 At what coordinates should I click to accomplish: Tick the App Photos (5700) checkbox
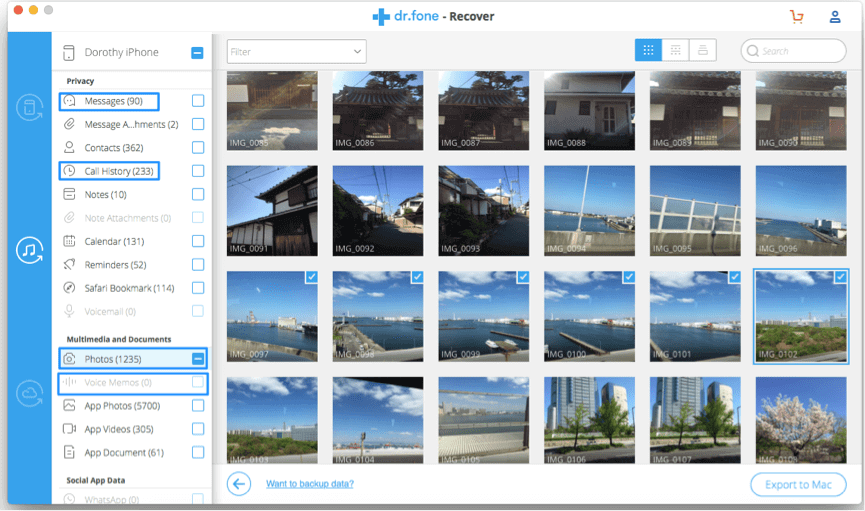pos(198,405)
